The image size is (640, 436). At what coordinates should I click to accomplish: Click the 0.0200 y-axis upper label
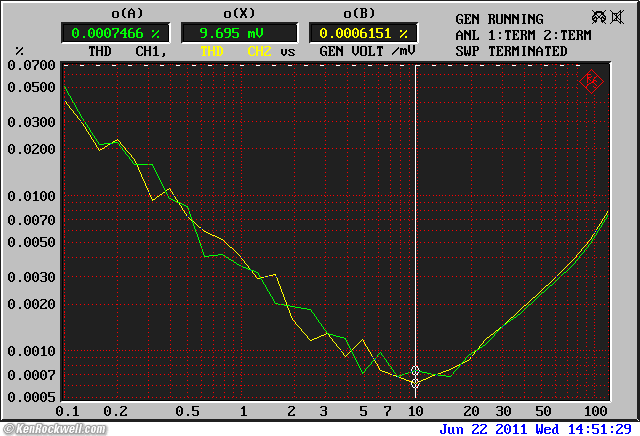[x=31, y=149]
